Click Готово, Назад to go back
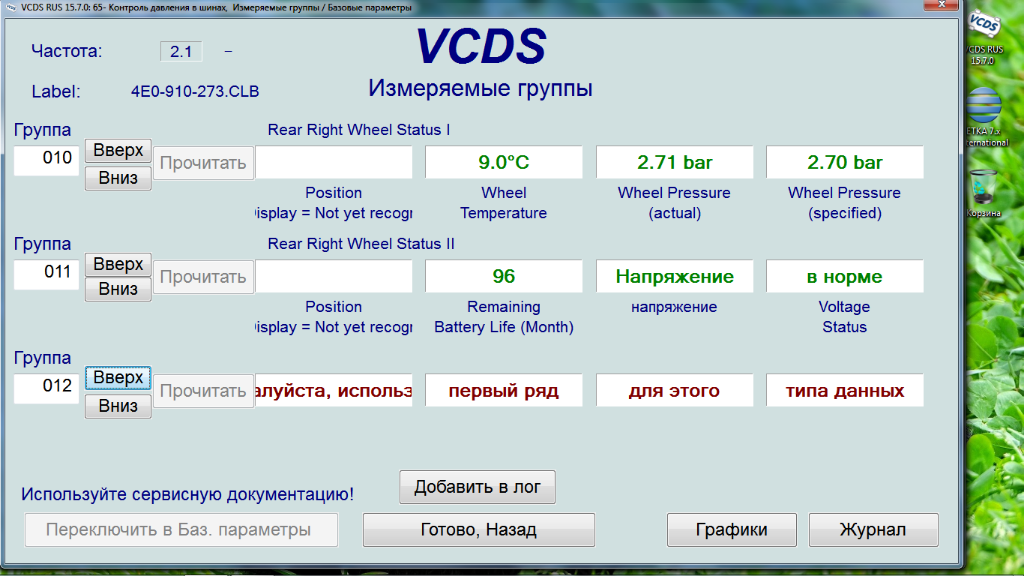 [x=478, y=530]
